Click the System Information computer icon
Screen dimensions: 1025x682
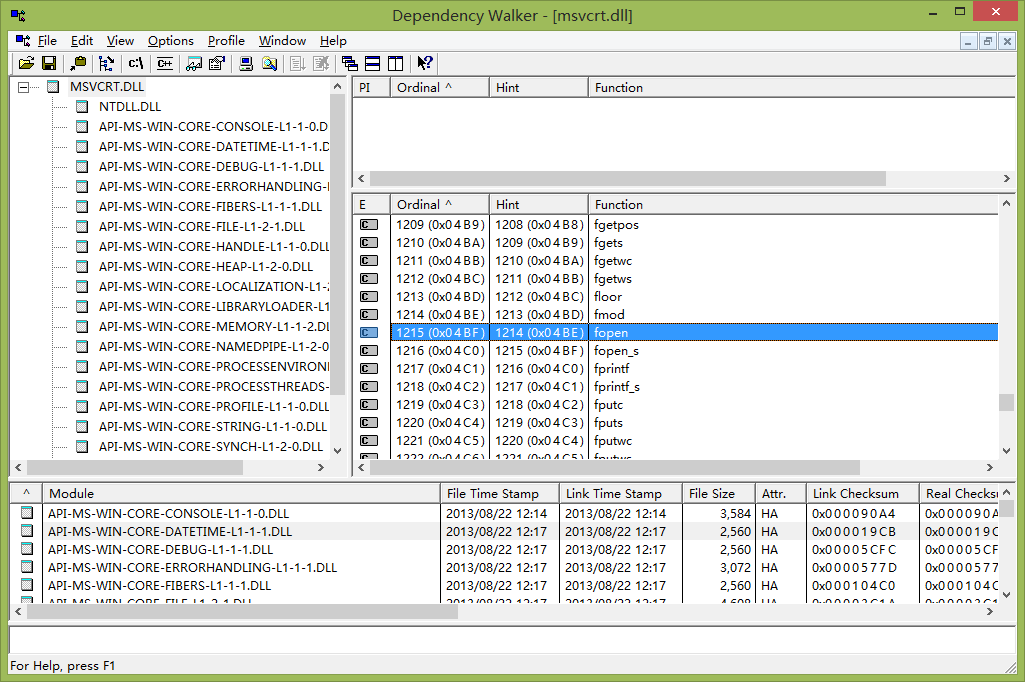pyautogui.click(x=246, y=63)
